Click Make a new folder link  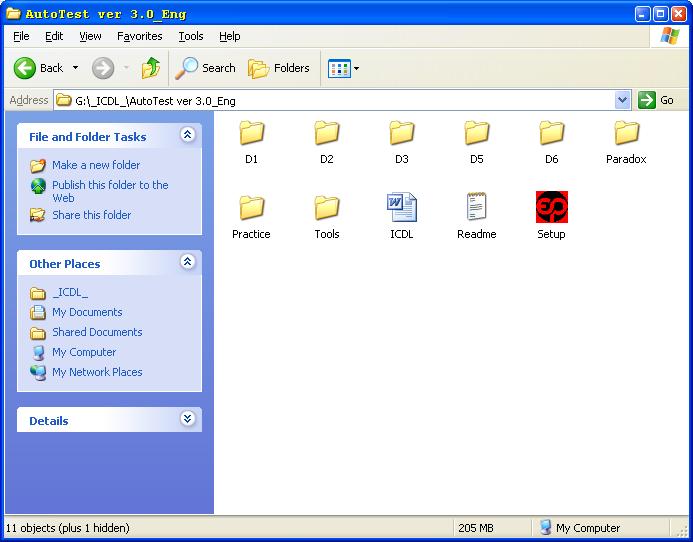click(x=96, y=165)
